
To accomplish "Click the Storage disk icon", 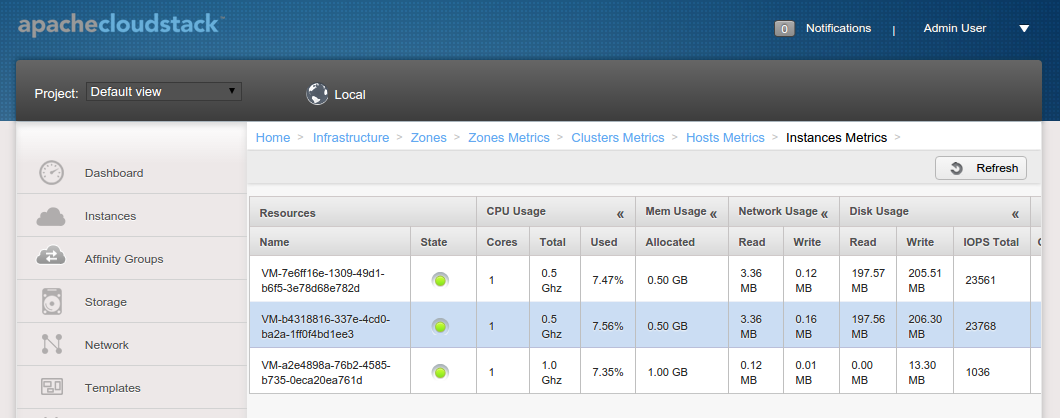I will click(x=51, y=302).
